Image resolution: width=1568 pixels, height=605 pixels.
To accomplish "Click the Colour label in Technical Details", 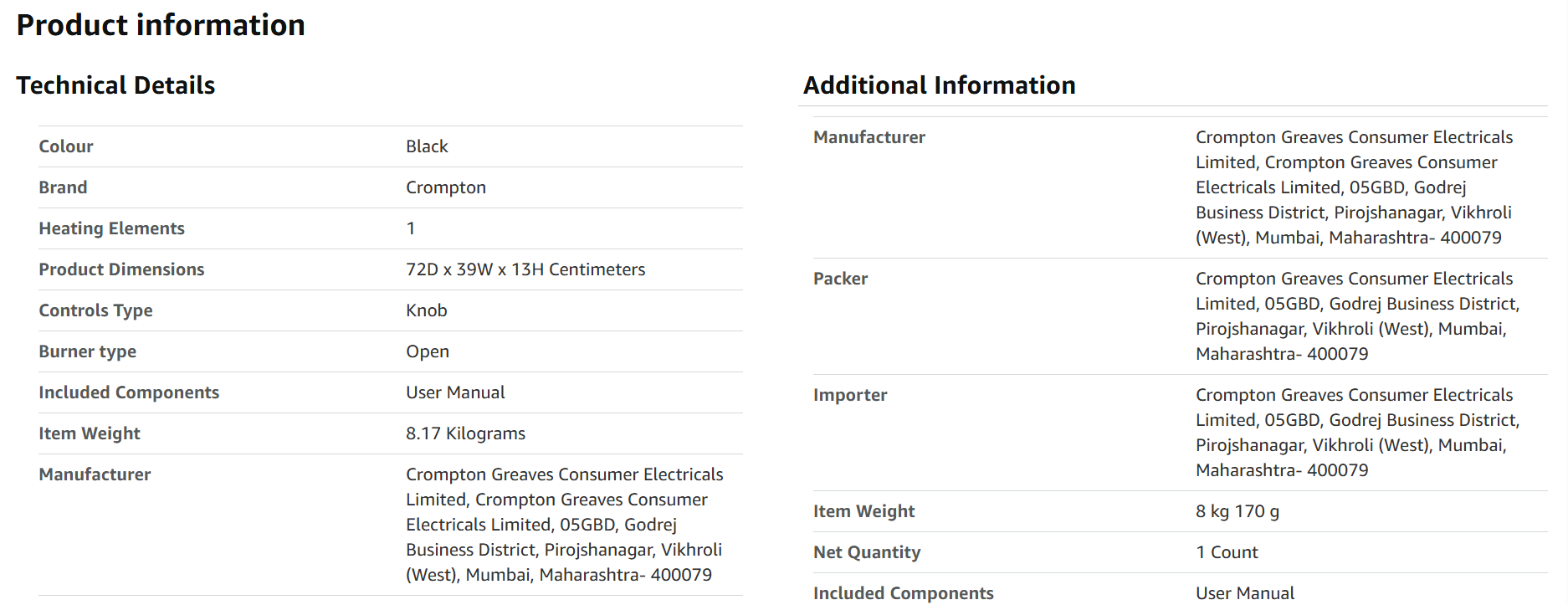I will tap(66, 146).
